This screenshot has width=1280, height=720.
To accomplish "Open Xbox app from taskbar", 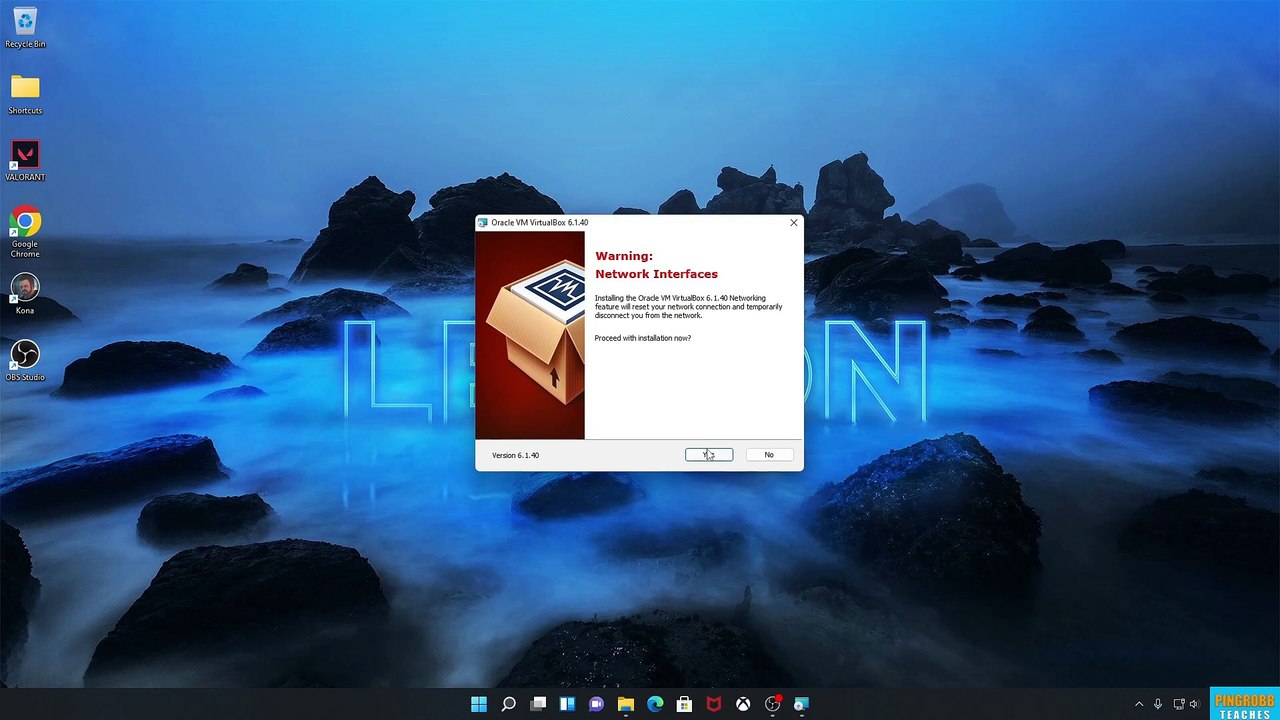I will 744,704.
